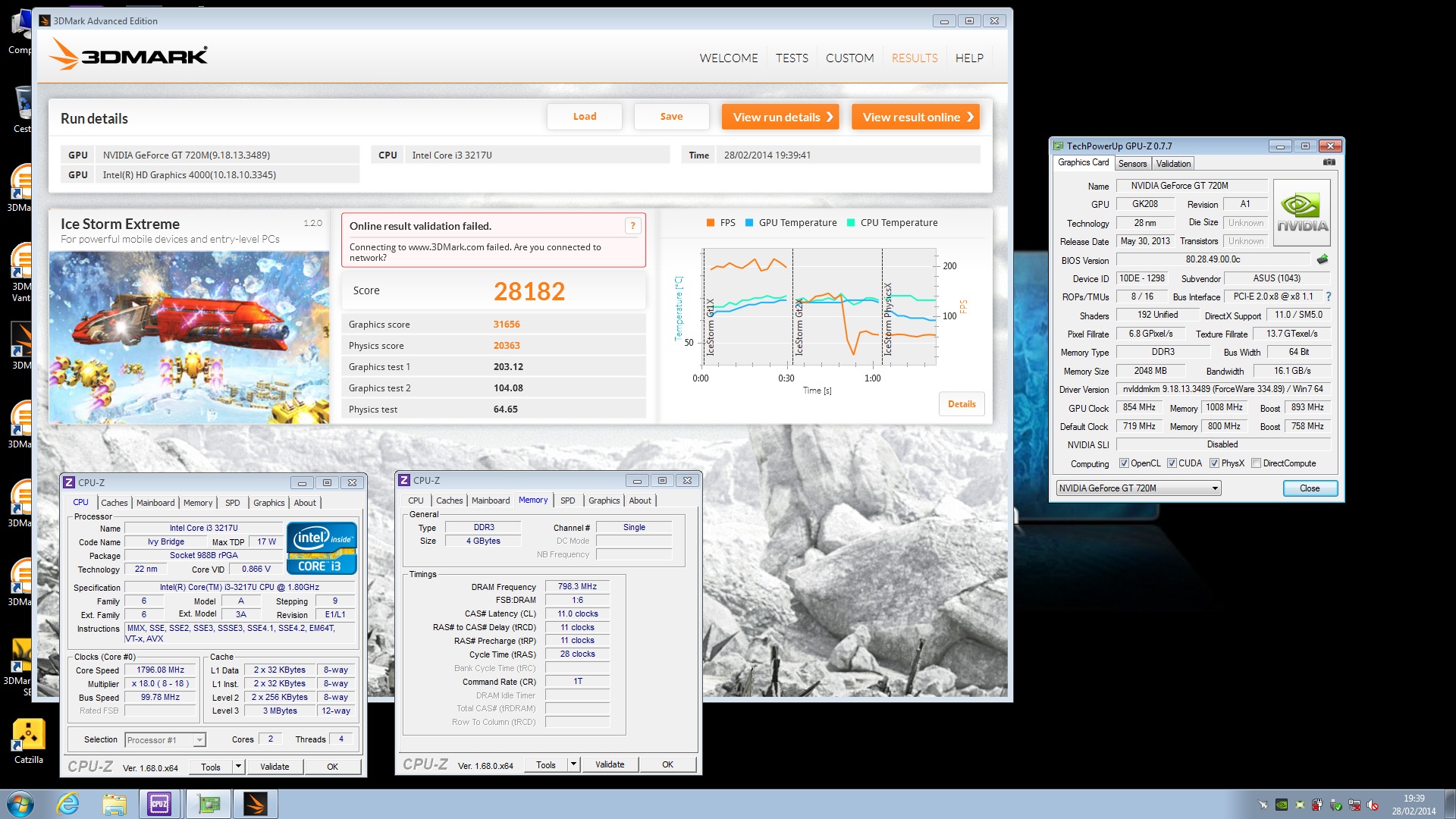The width and height of the screenshot is (1456, 819).
Task: Click Validate in the left CPU-Z window
Action: pyautogui.click(x=274, y=767)
